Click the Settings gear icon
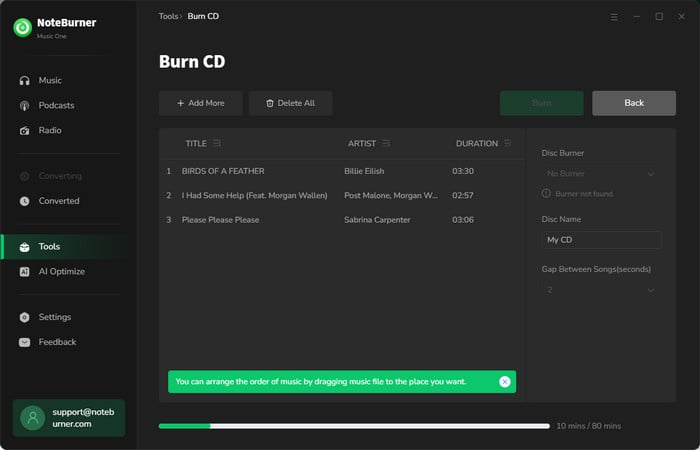The width and height of the screenshot is (700, 450). point(25,317)
